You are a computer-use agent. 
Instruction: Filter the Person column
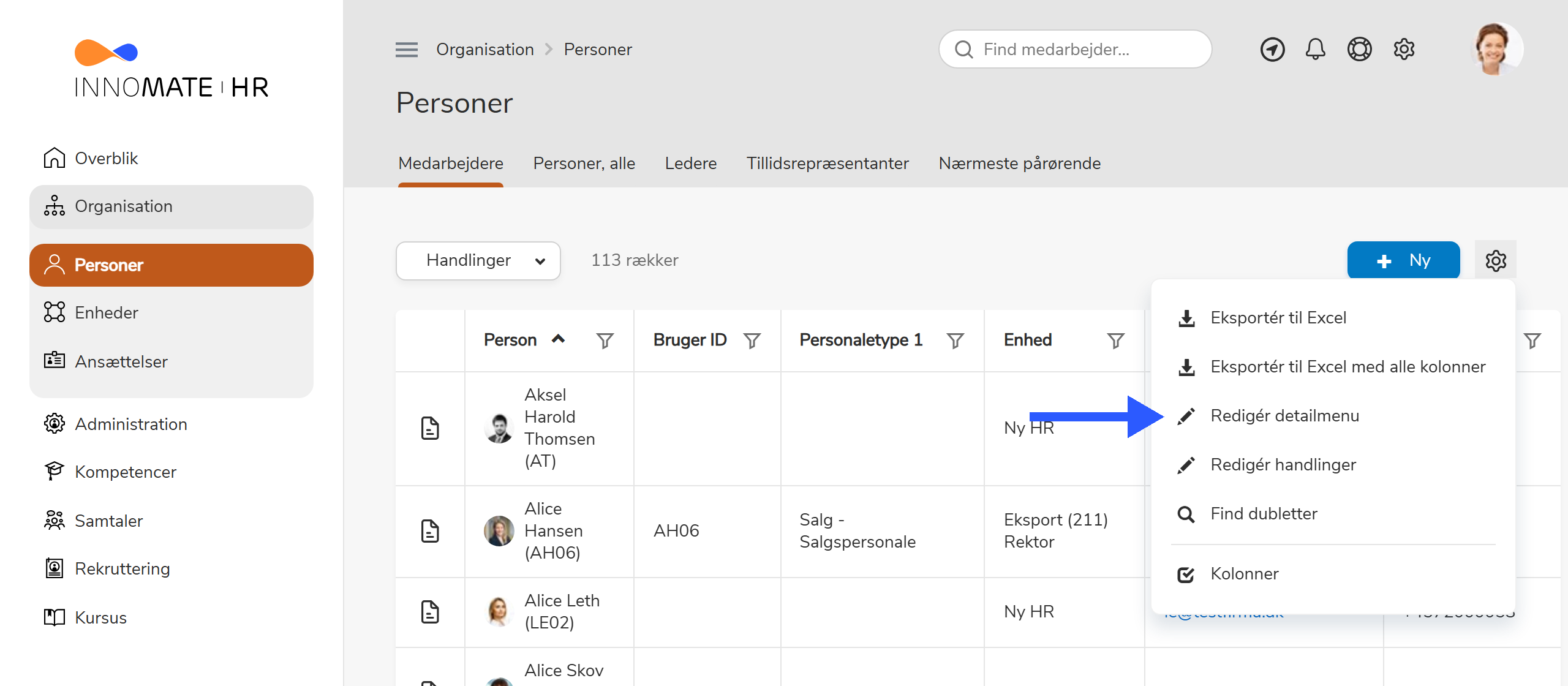(x=605, y=341)
